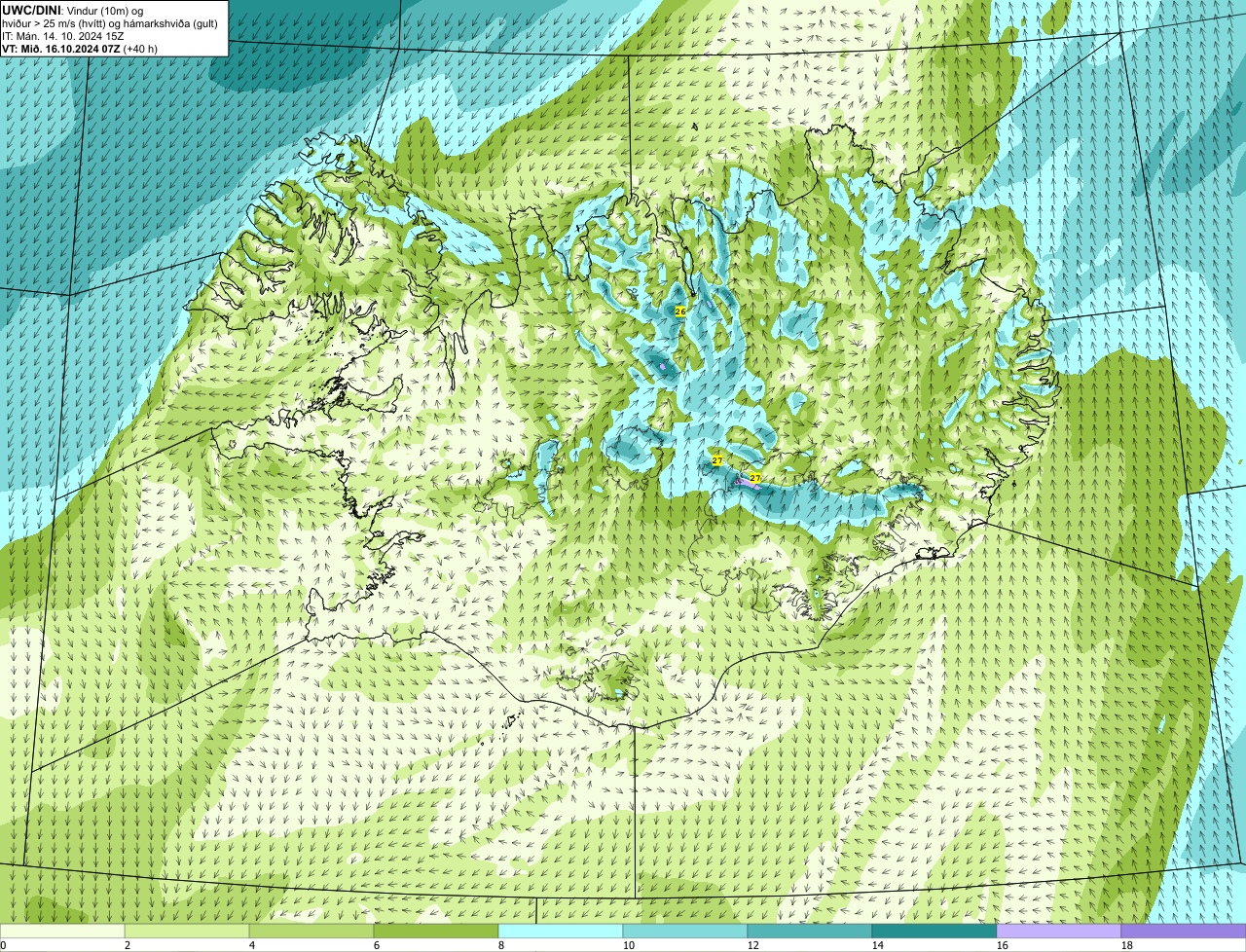Click the '8' label on the color scale
This screenshot has height=952, width=1246.
coord(501,945)
